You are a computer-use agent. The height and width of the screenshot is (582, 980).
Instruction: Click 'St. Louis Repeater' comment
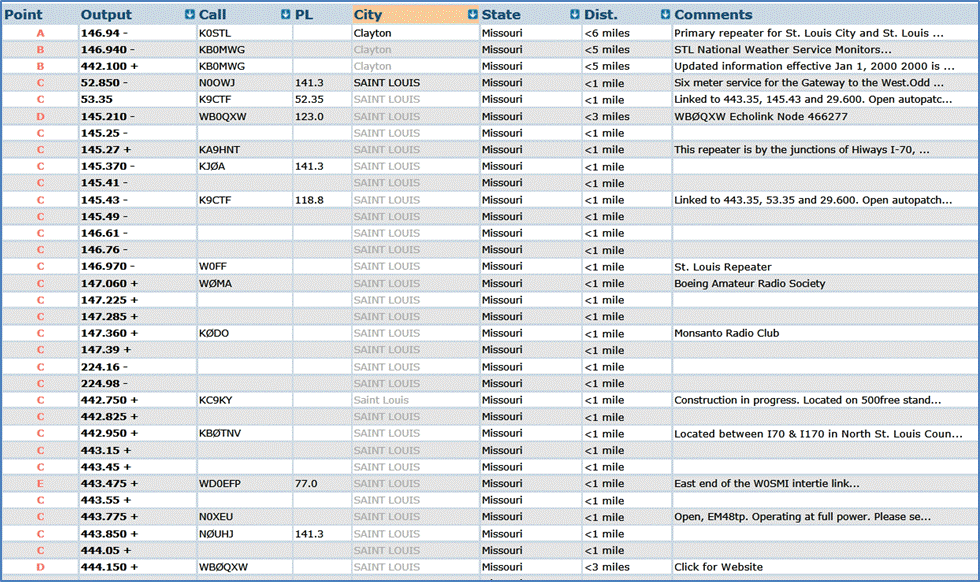(722, 267)
